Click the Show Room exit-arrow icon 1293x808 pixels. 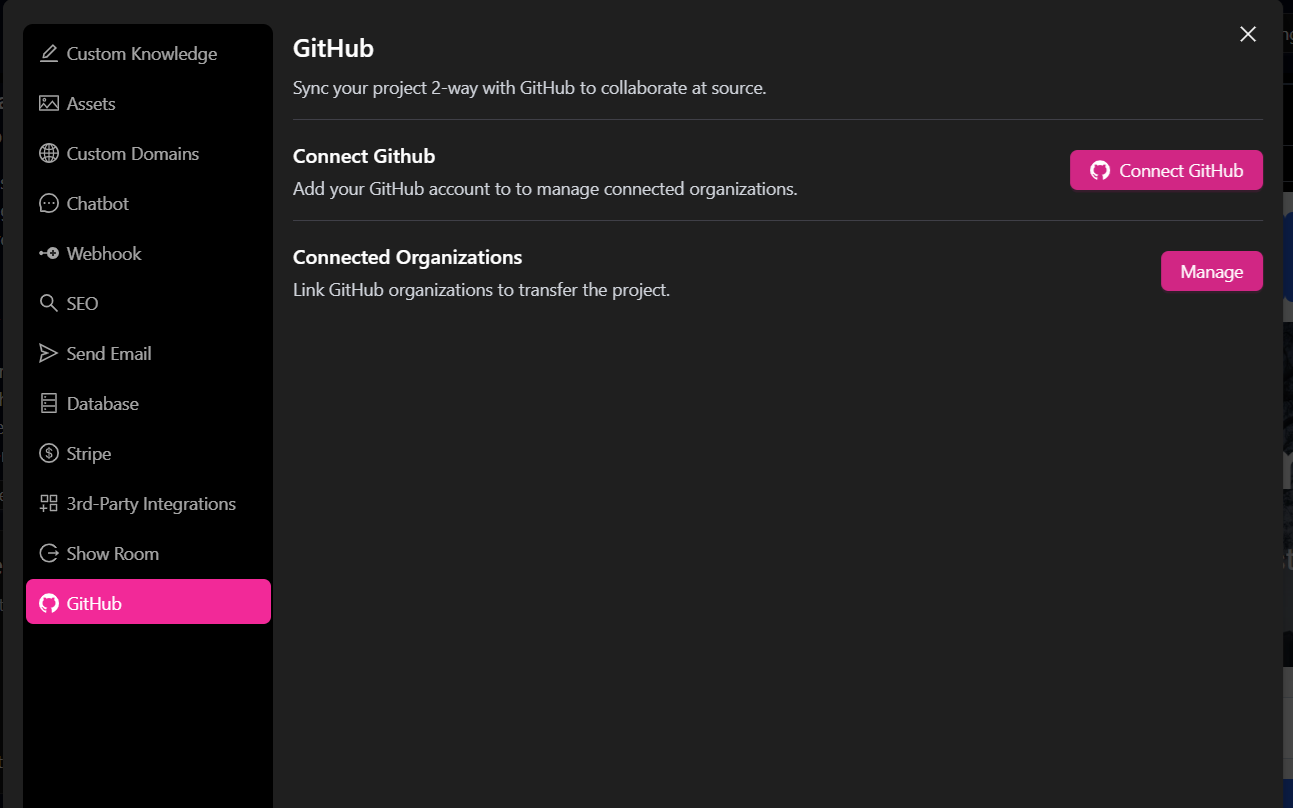pos(48,554)
